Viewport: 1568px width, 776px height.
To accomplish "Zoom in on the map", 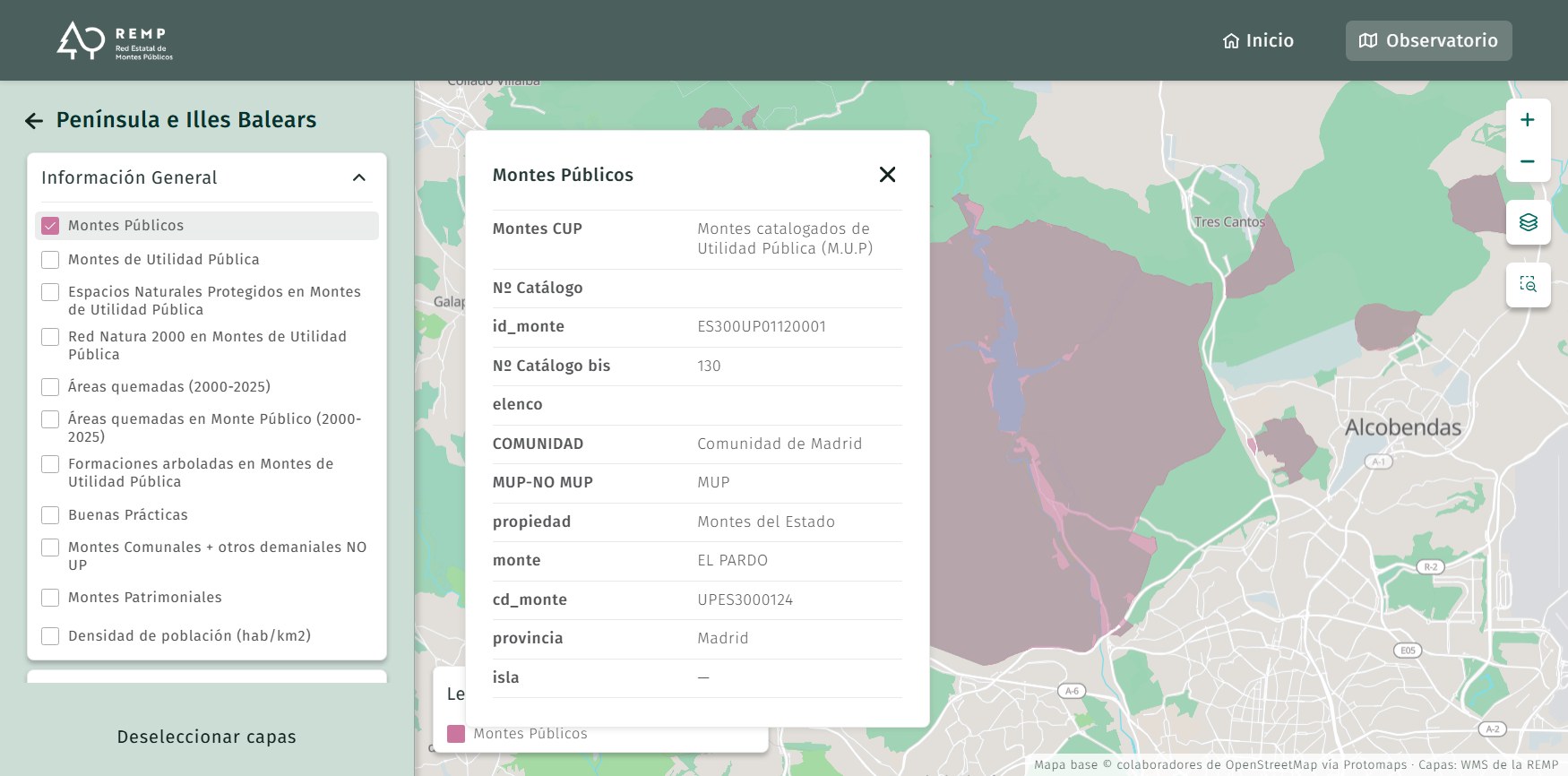I will pos(1528,120).
